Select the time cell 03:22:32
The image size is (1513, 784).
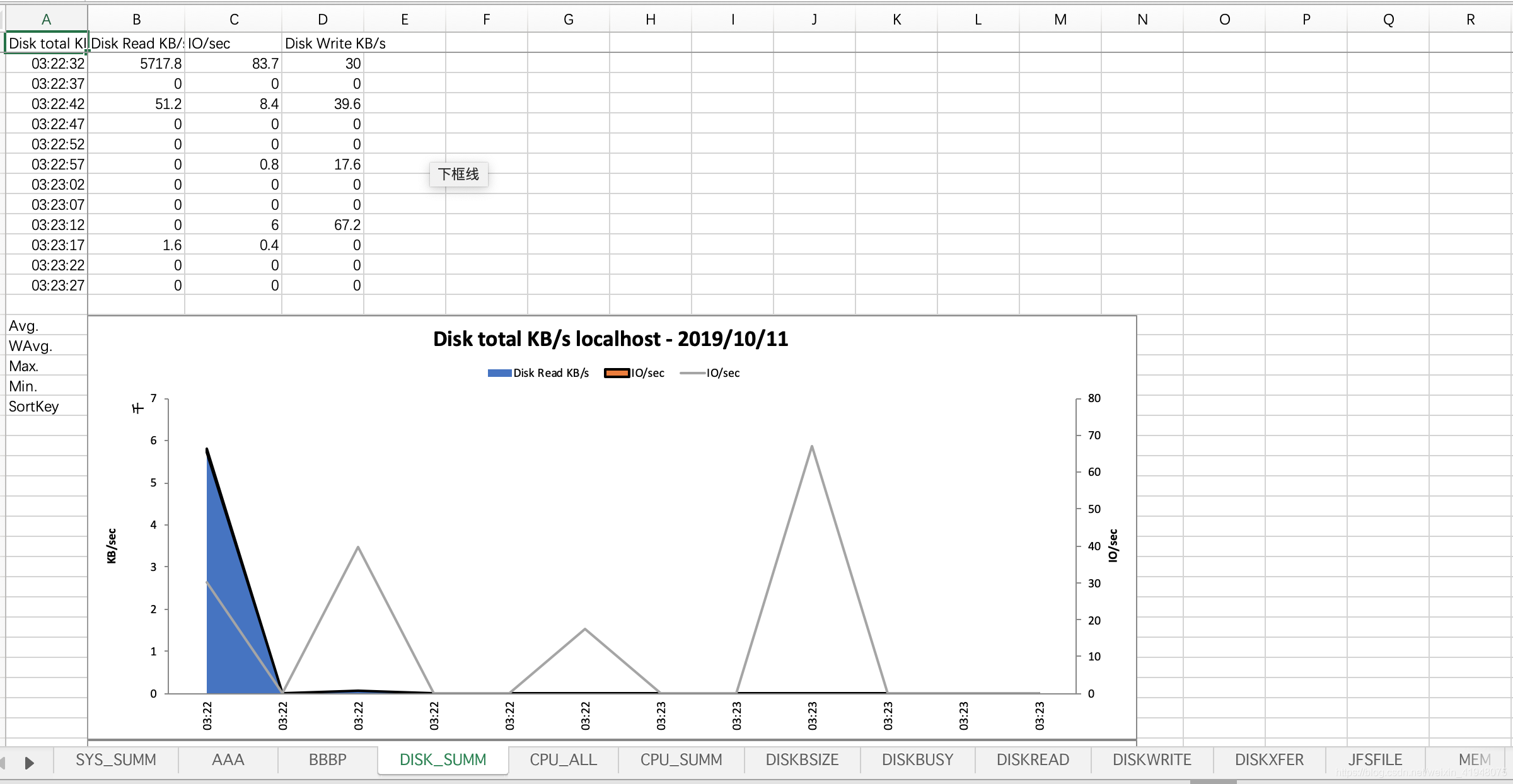coord(47,63)
